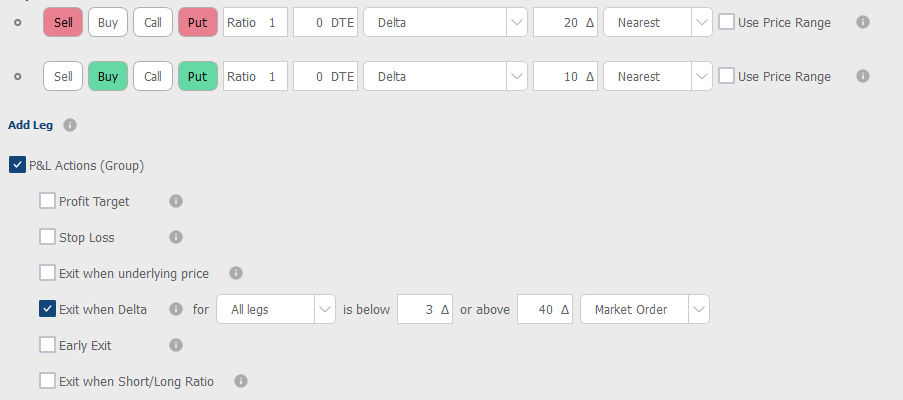Screen dimensions: 903x400
Task: Open the All legs dropdown
Action: coord(276,309)
